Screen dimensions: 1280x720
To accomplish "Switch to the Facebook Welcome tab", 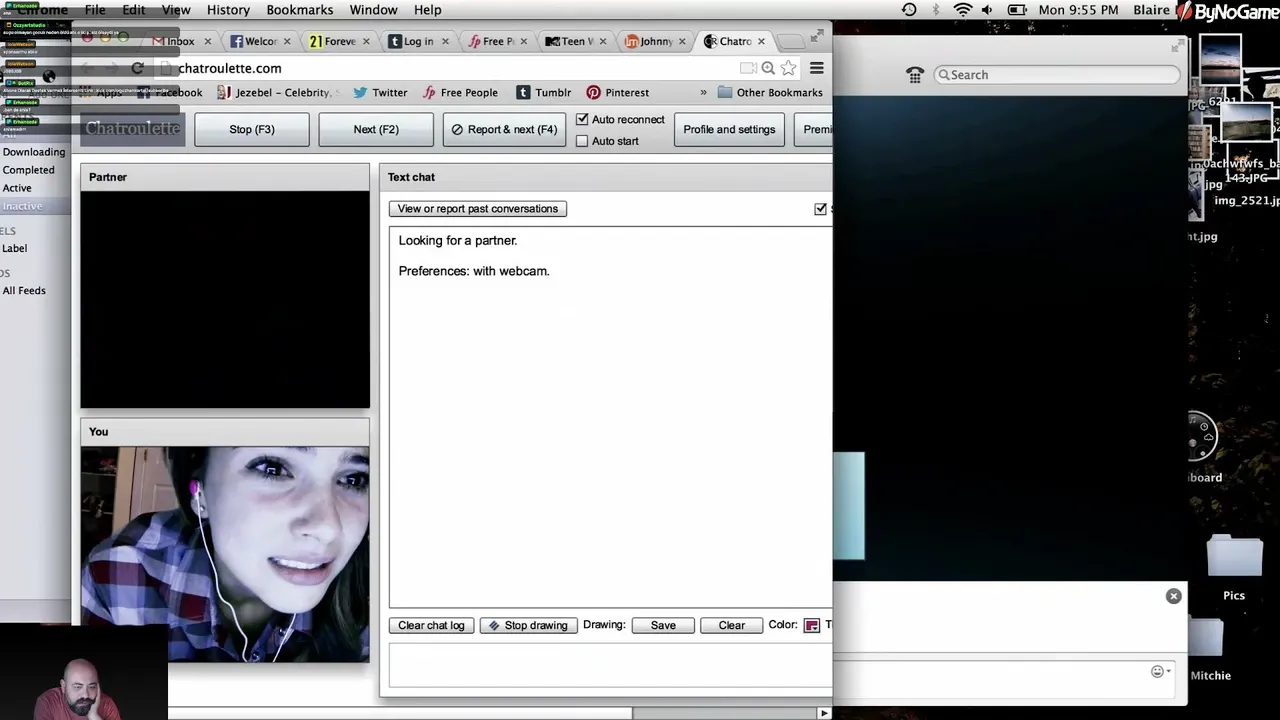I will click(x=258, y=41).
